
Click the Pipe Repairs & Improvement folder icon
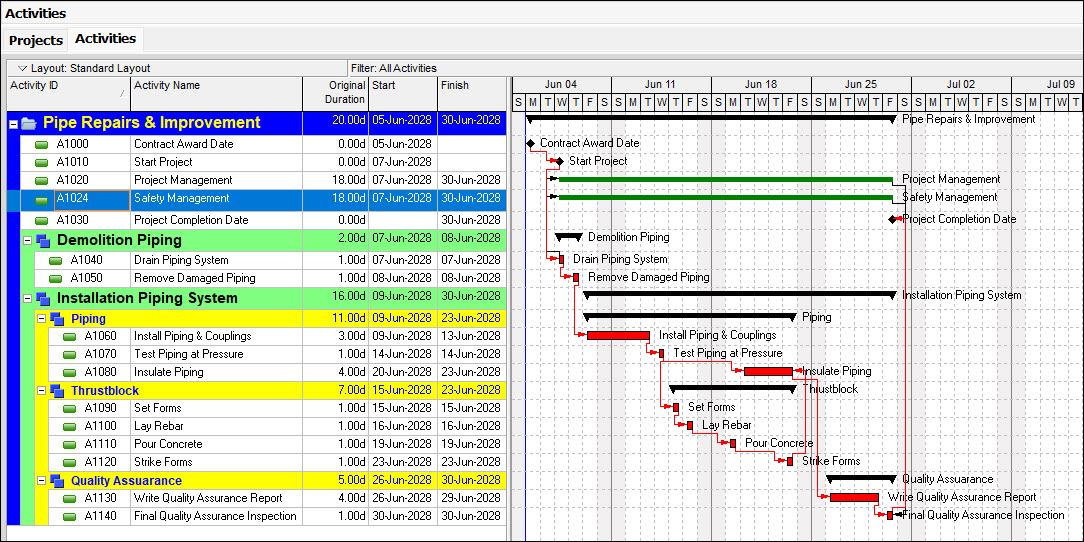coord(28,124)
